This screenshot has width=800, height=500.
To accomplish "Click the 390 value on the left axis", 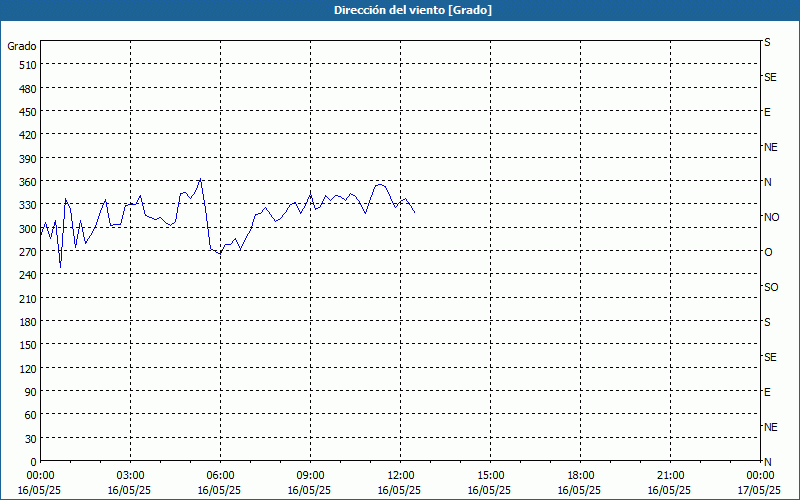I will click(29, 159).
